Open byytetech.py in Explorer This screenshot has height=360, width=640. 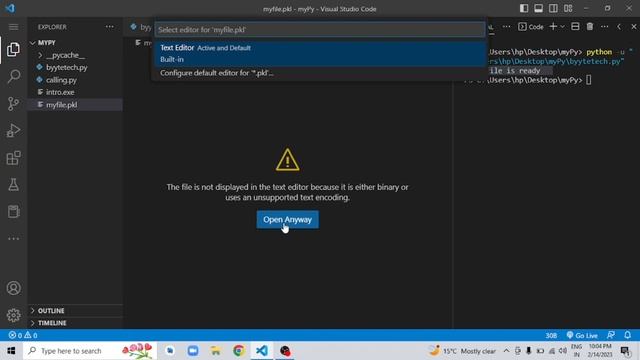tap(75, 67)
